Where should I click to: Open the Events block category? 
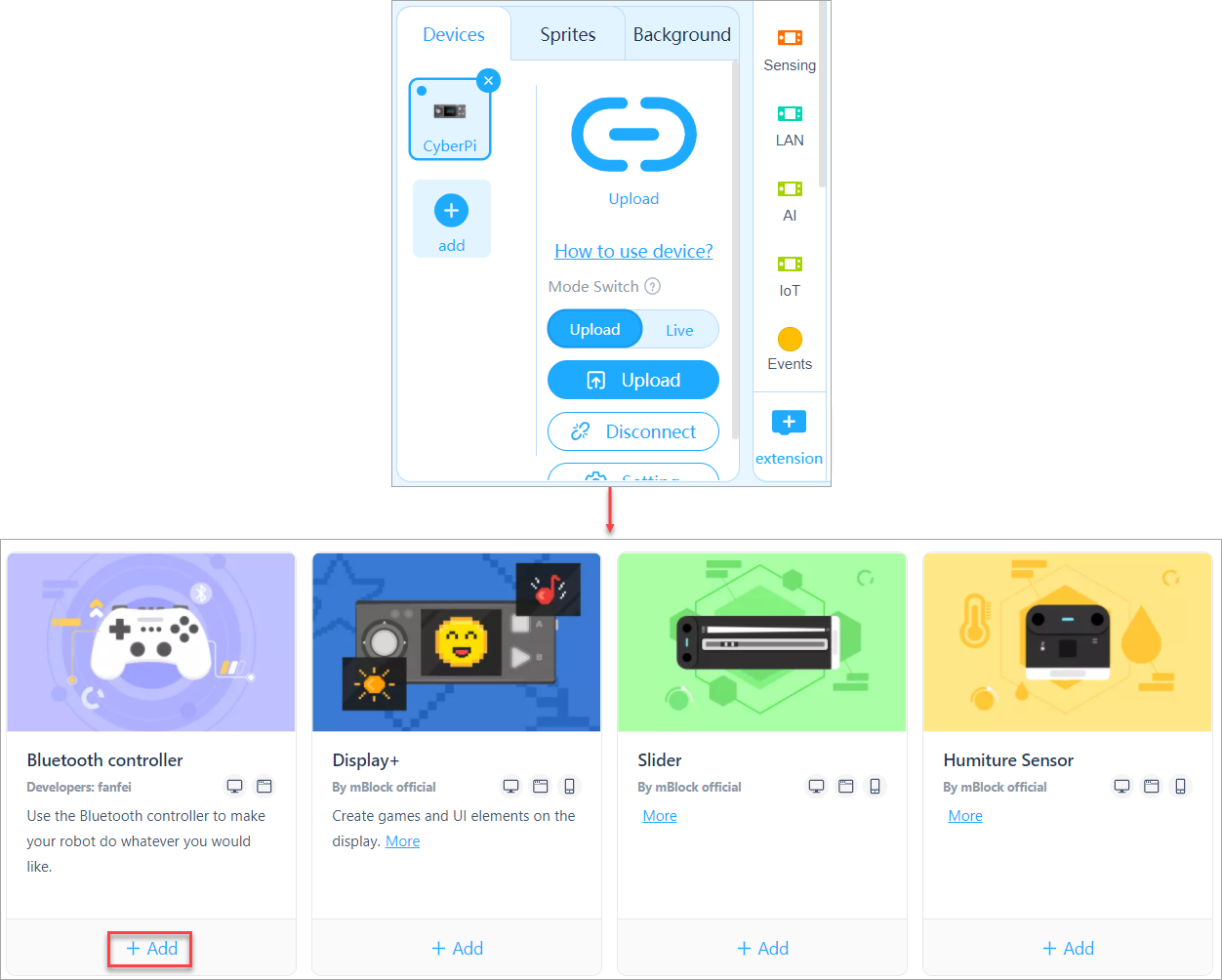(789, 348)
